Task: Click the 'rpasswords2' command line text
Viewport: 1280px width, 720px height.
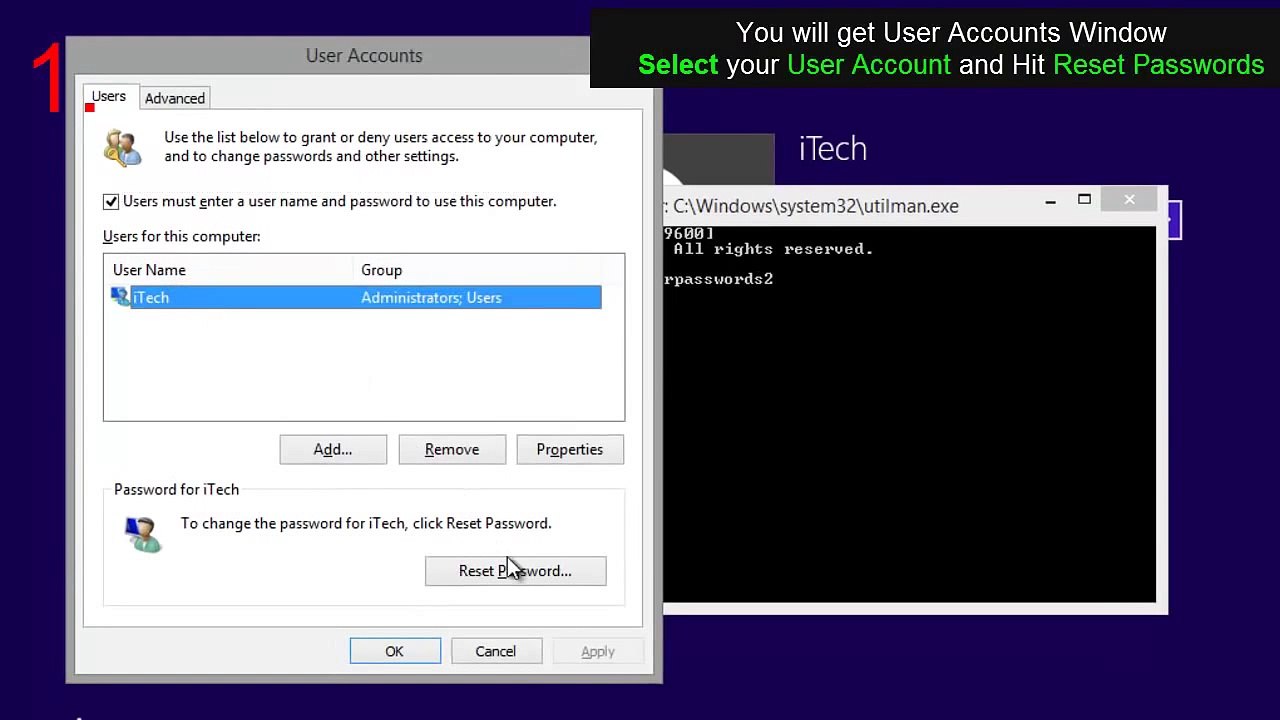Action: [718, 279]
